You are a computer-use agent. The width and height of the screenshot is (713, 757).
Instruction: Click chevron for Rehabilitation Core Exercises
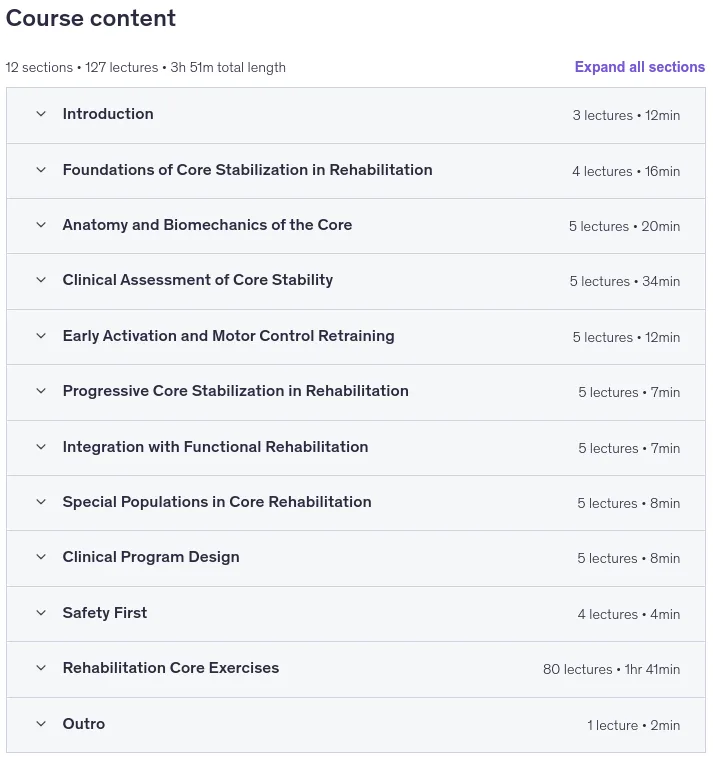pyautogui.click(x=41, y=668)
